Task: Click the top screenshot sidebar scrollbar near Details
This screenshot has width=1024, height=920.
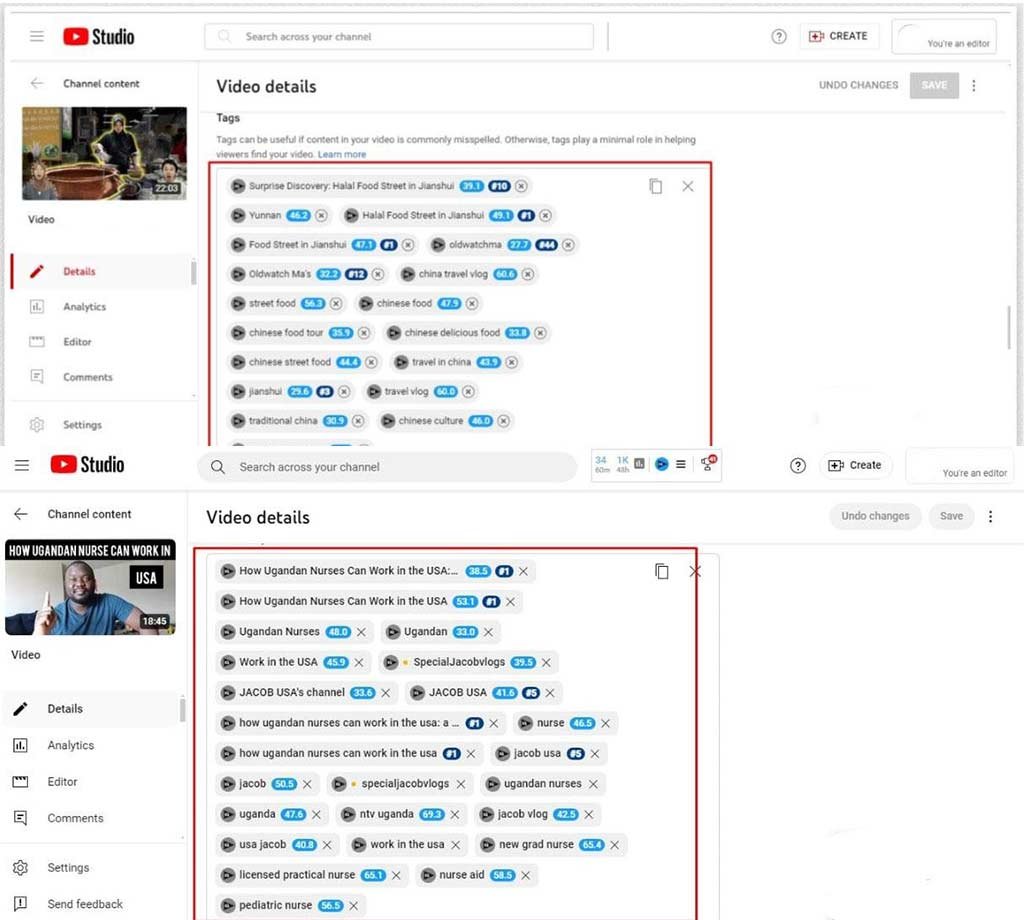Action: coord(193,272)
